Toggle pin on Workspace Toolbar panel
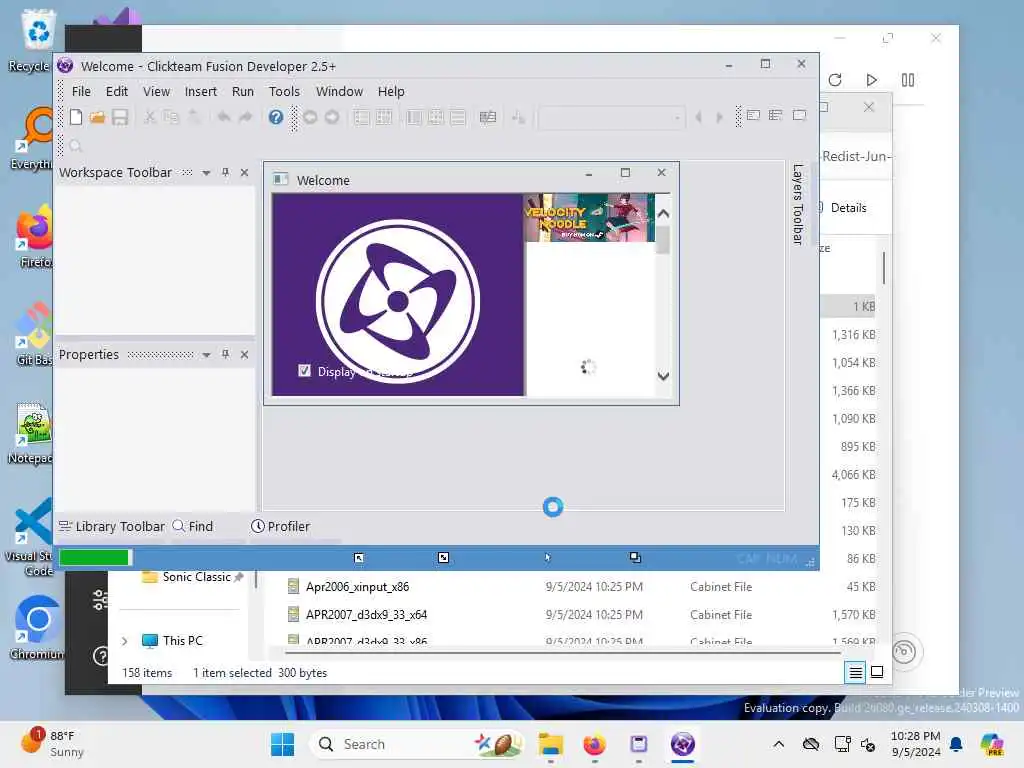1024x768 pixels. tap(225, 172)
